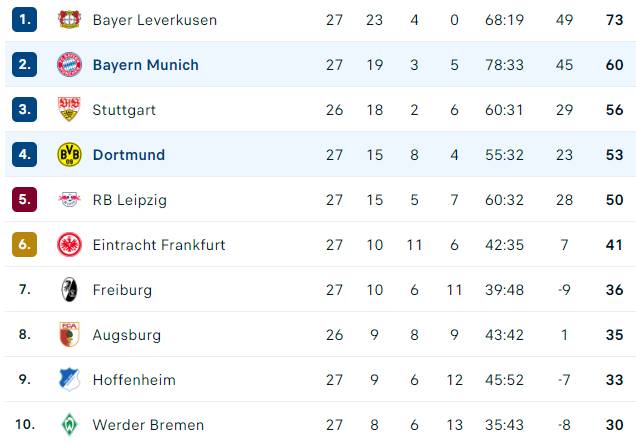
Task: Click the Werder Bremen diamond logo
Action: 69,425
